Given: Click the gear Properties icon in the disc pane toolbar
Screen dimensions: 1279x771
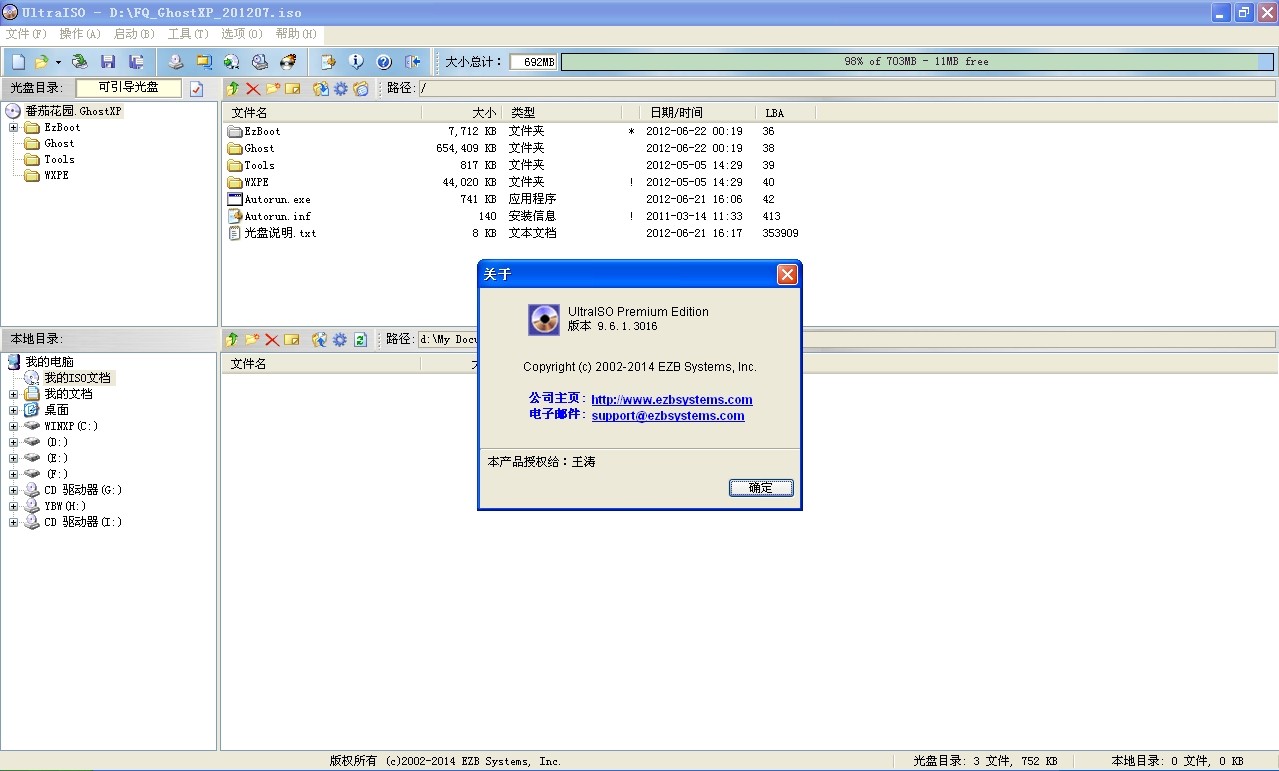Looking at the screenshot, I should [341, 89].
